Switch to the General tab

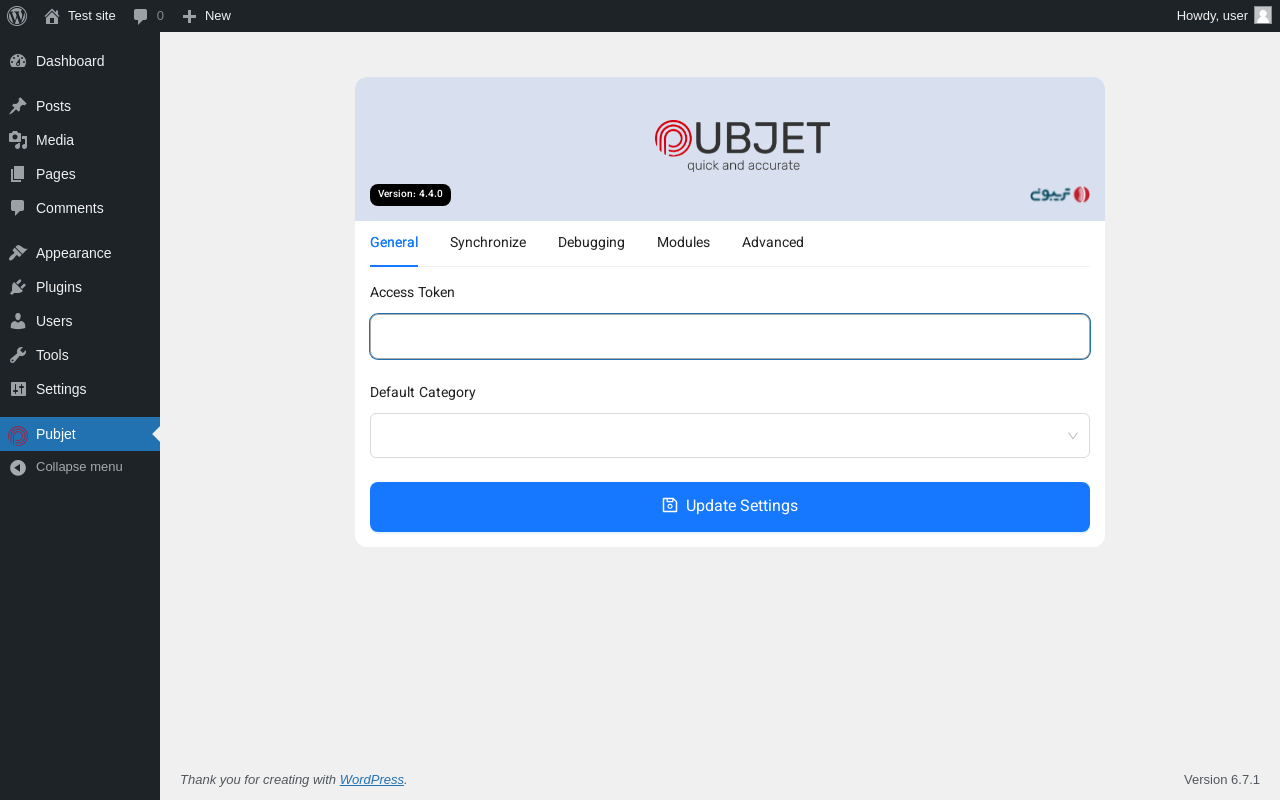pos(394,243)
